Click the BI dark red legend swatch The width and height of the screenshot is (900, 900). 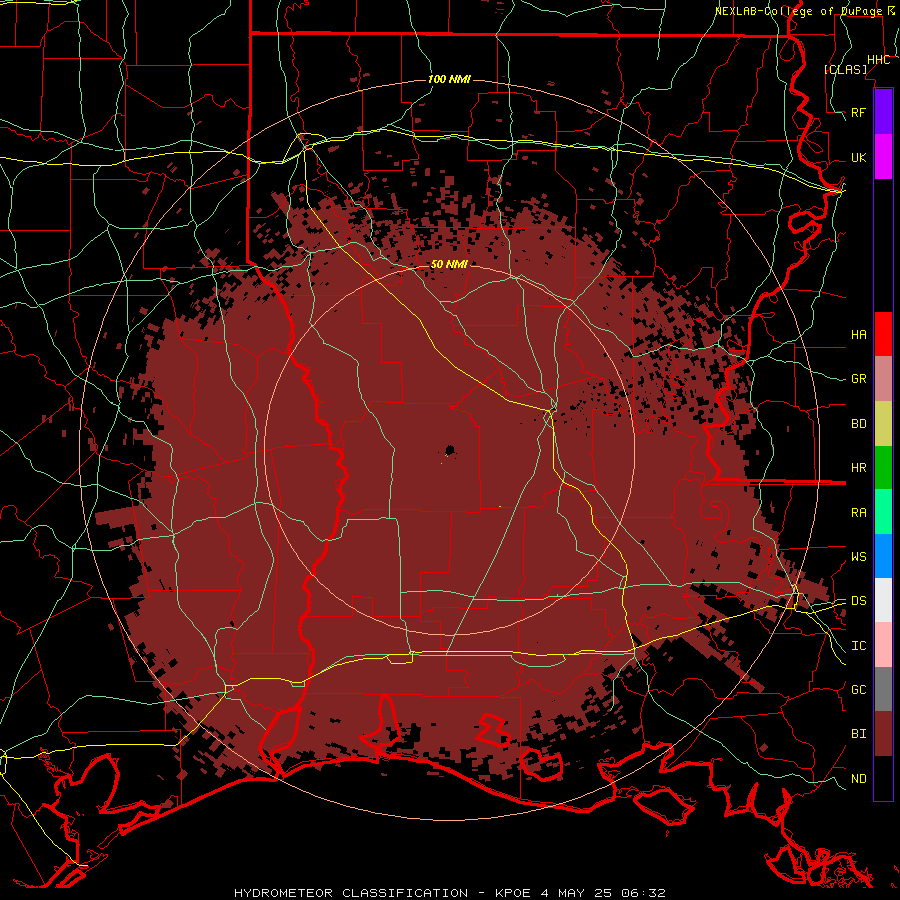(883, 734)
